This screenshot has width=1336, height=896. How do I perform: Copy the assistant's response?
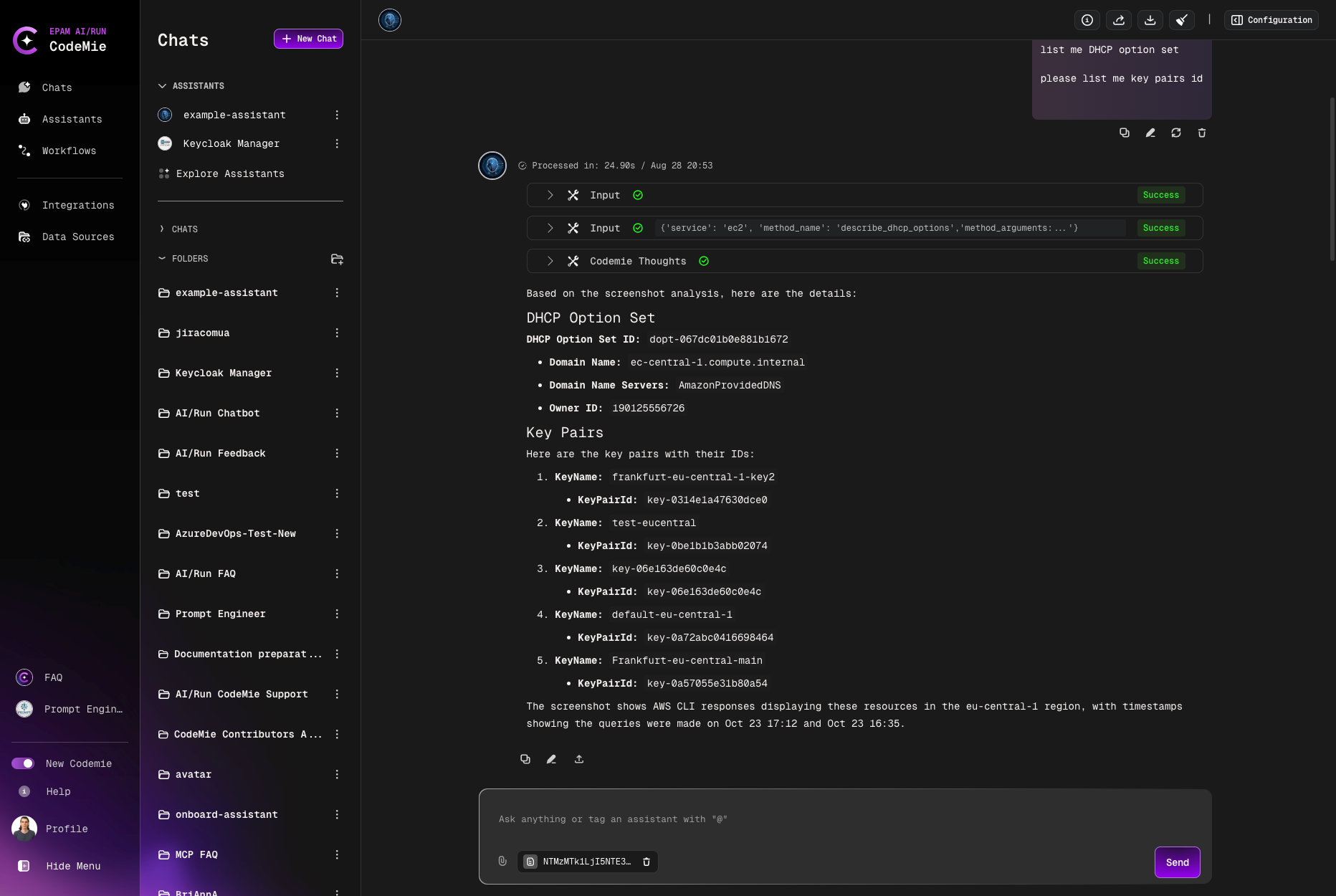[525, 758]
